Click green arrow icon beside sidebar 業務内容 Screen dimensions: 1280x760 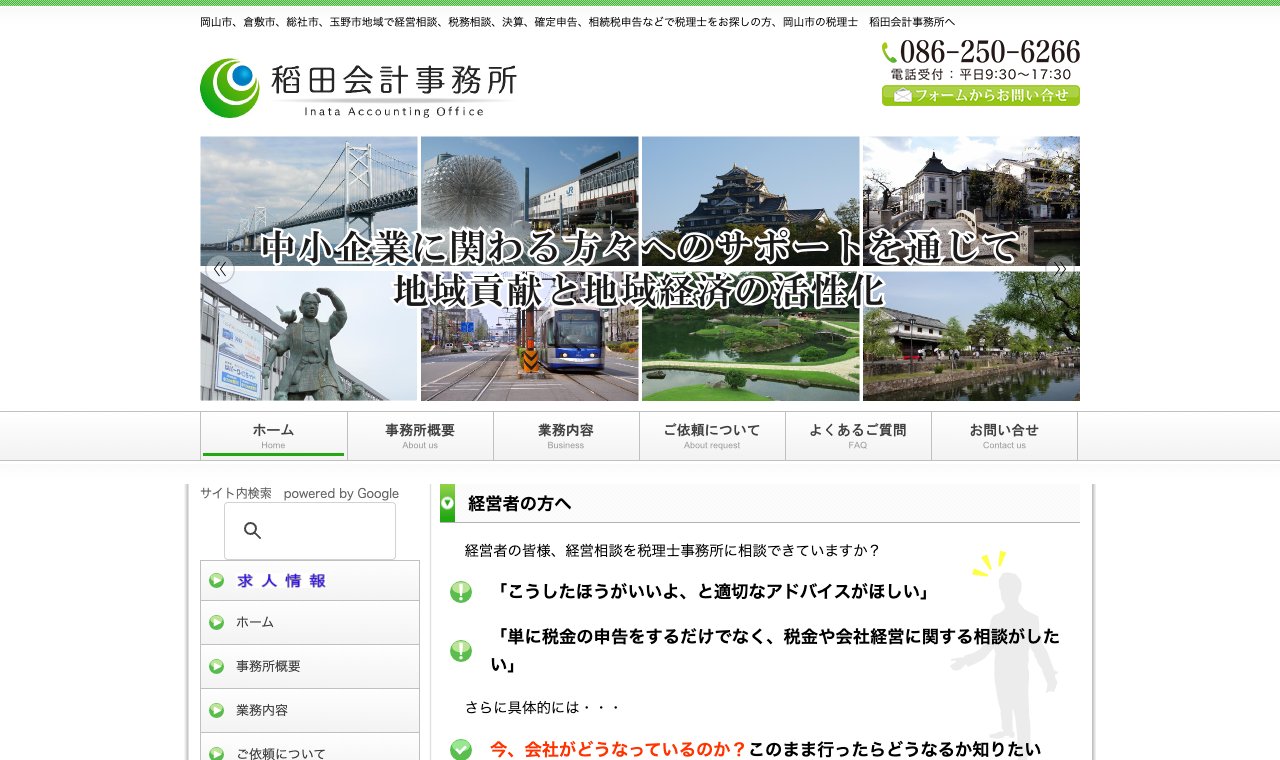coord(217,710)
